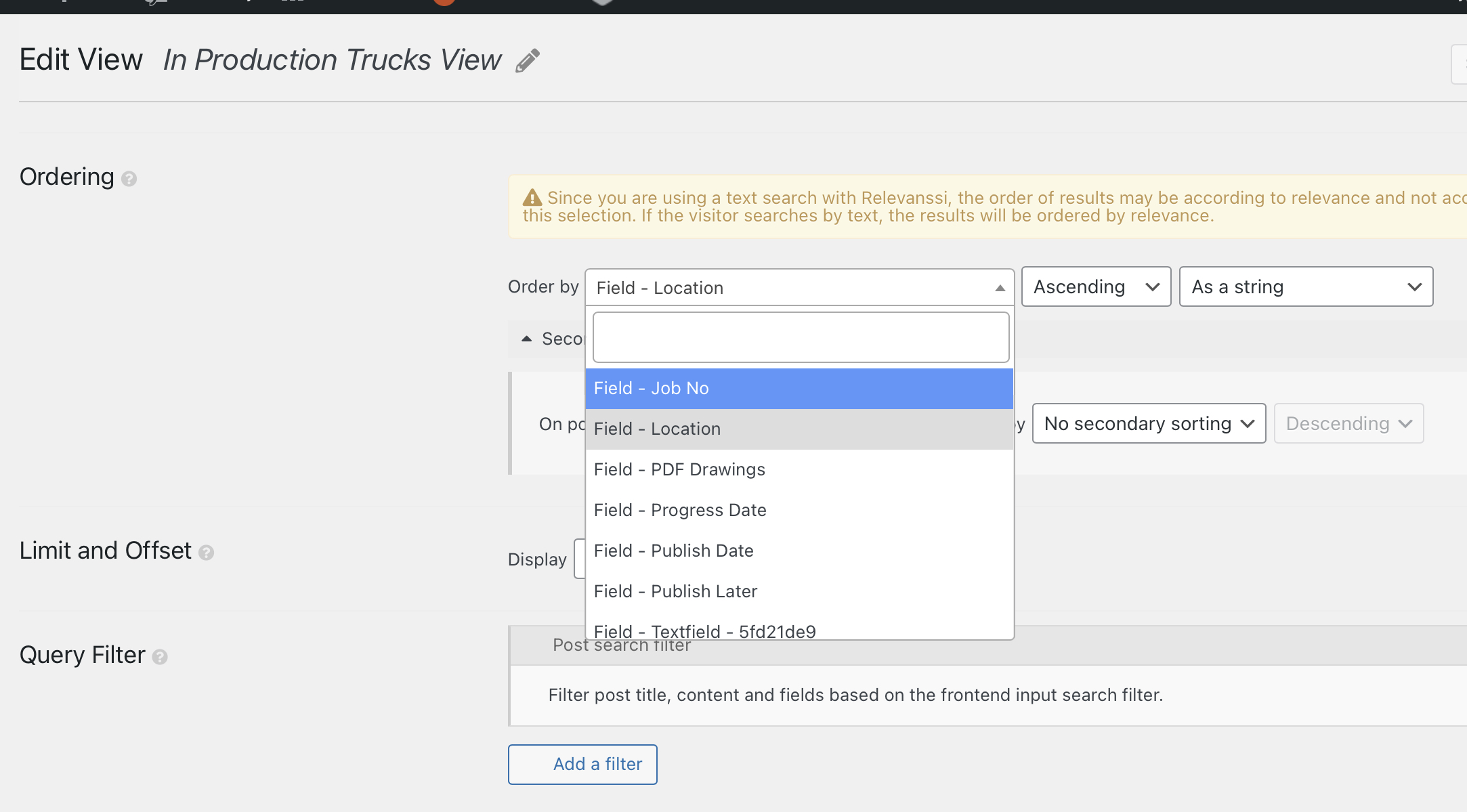The image size is (1467, 812).
Task: Select Field - Publish Later option
Action: [x=799, y=592]
